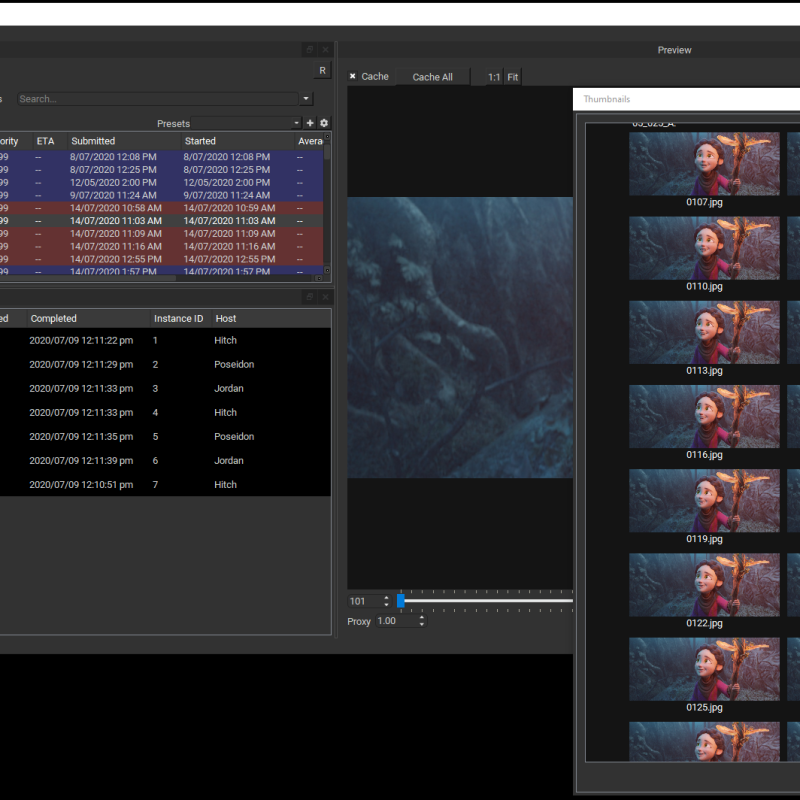Click the Proxy value field showing 1.00
This screenshot has height=800, width=800.
(396, 621)
